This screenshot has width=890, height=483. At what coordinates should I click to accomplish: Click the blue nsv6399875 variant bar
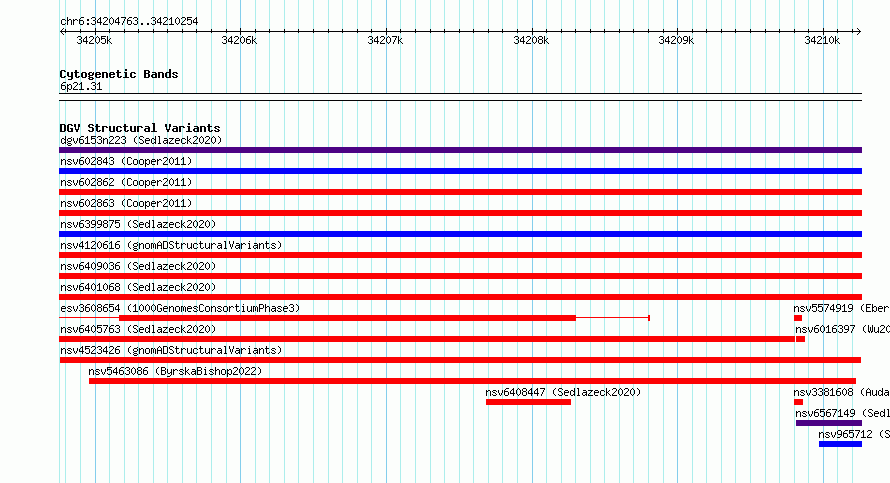tap(460, 234)
